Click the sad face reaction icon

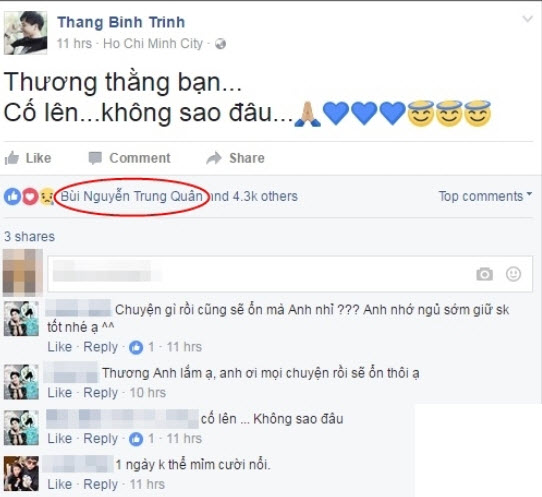coord(47,197)
